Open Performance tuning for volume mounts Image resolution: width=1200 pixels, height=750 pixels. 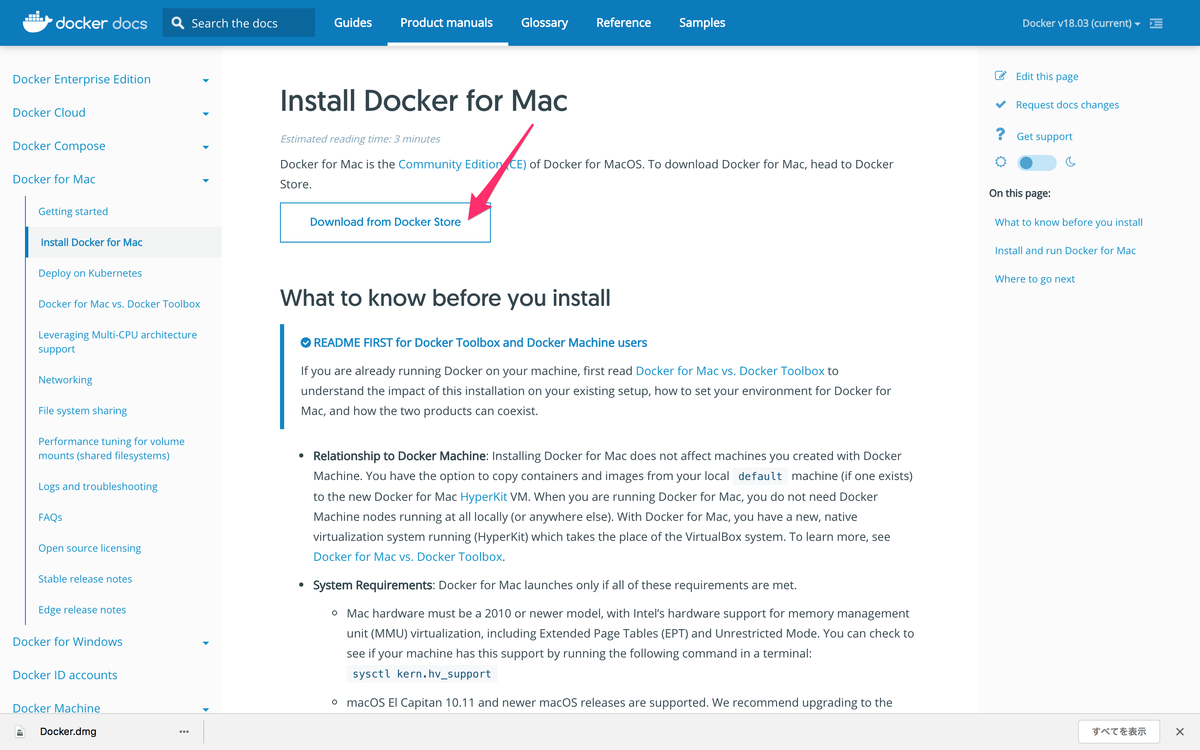(x=111, y=448)
